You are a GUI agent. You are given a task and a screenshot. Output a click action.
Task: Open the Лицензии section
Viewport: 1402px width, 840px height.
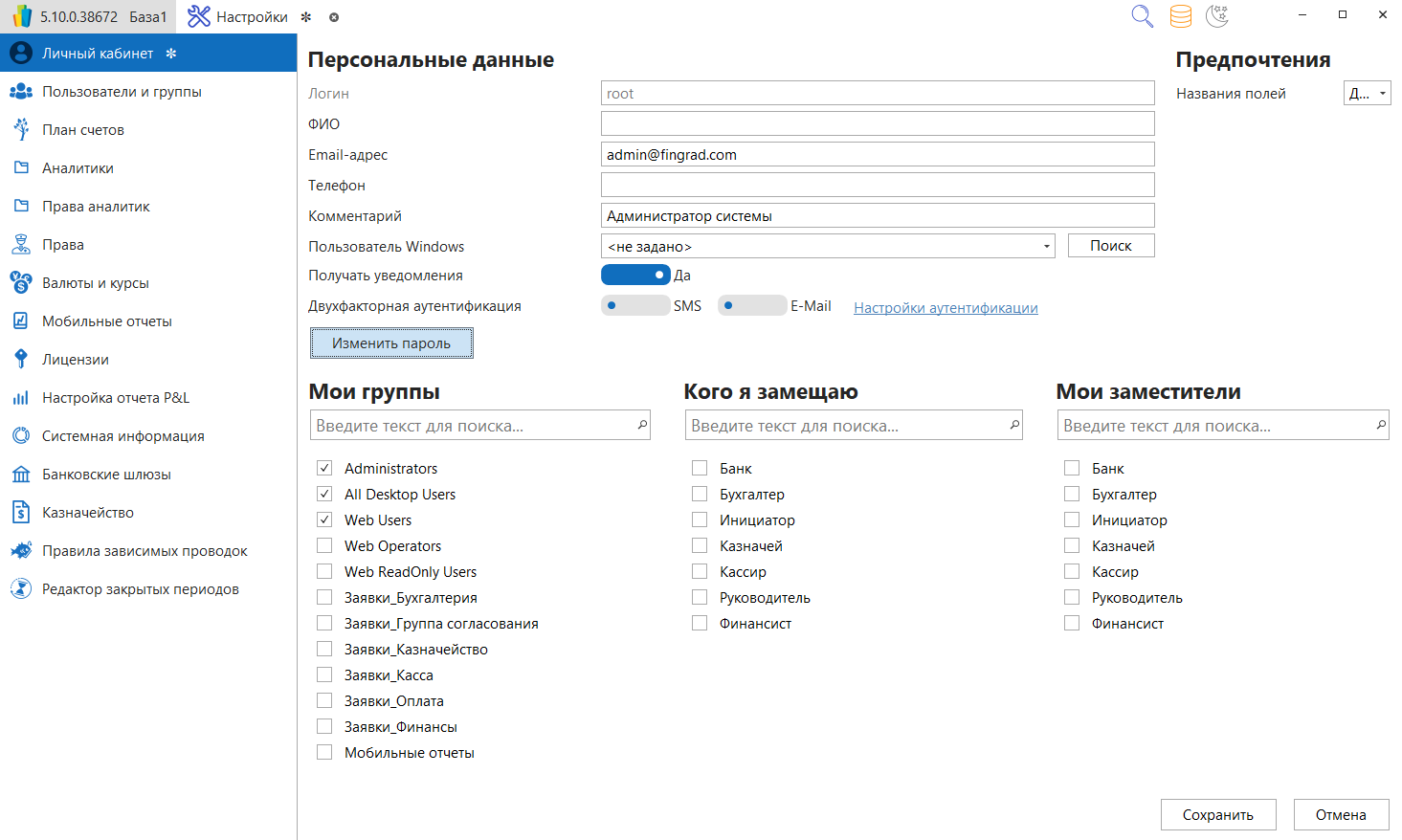75,360
